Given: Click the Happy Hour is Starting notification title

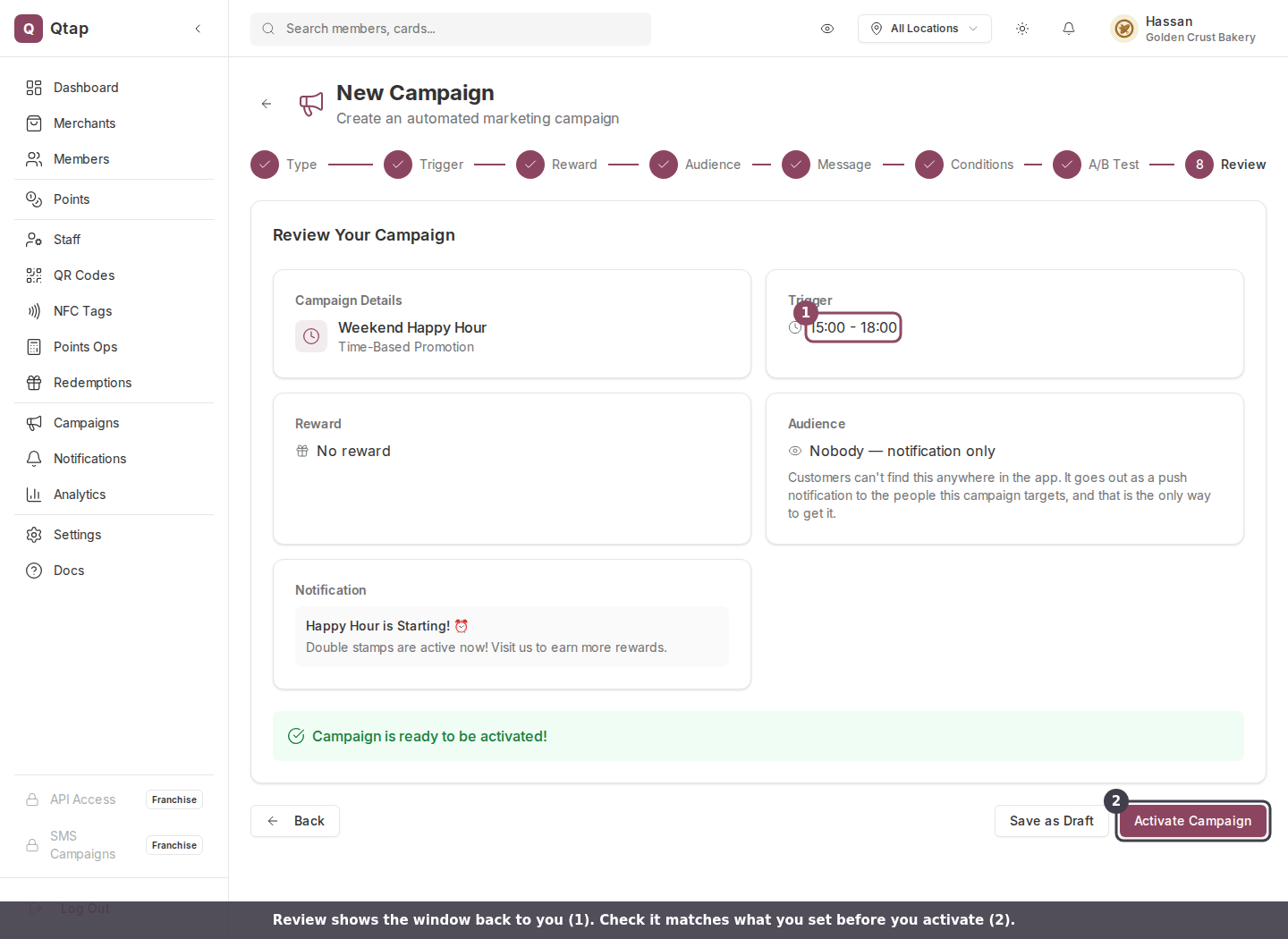Looking at the screenshot, I should (x=387, y=626).
